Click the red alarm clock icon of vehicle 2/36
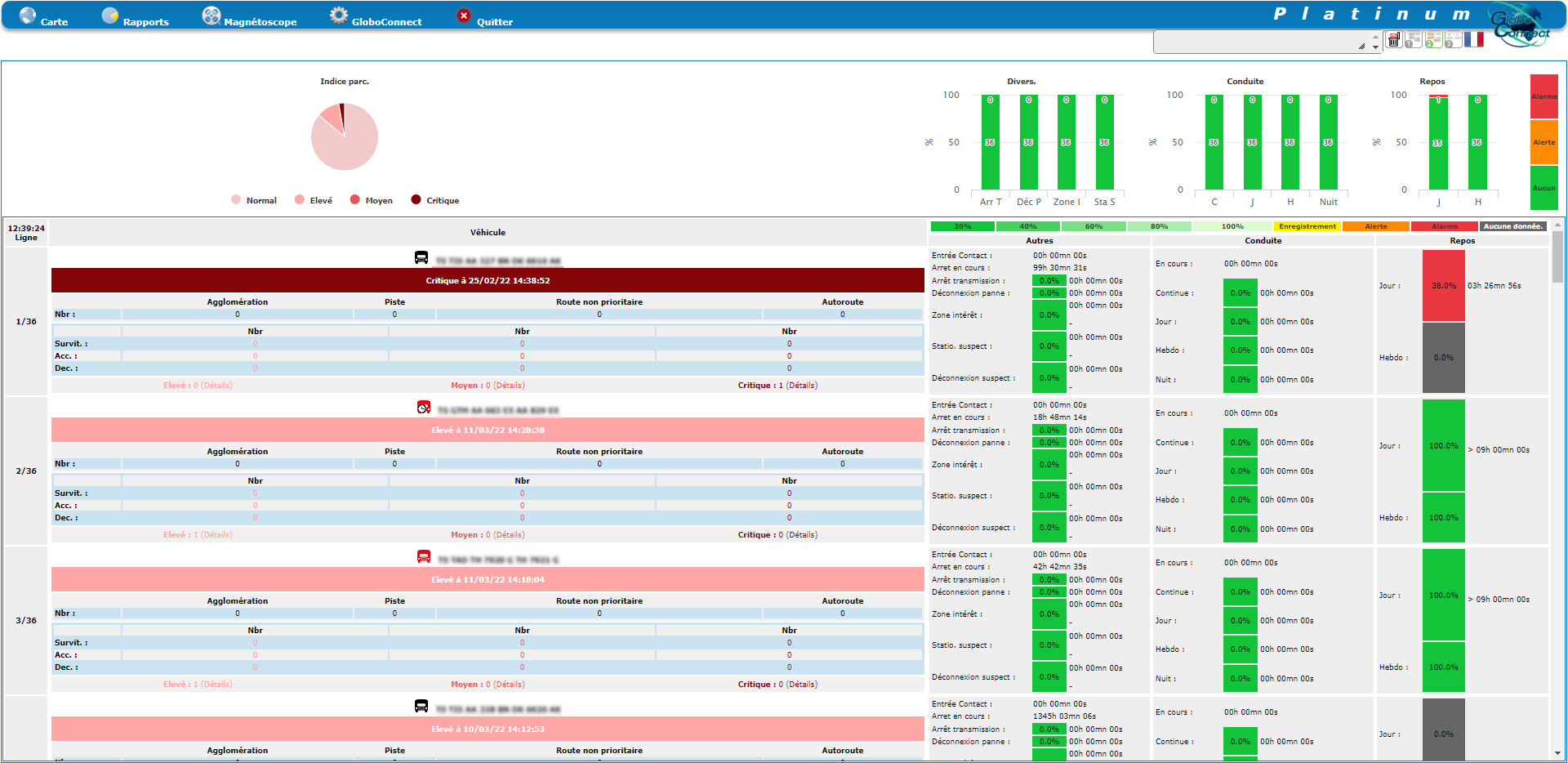1568x763 pixels. point(424,408)
